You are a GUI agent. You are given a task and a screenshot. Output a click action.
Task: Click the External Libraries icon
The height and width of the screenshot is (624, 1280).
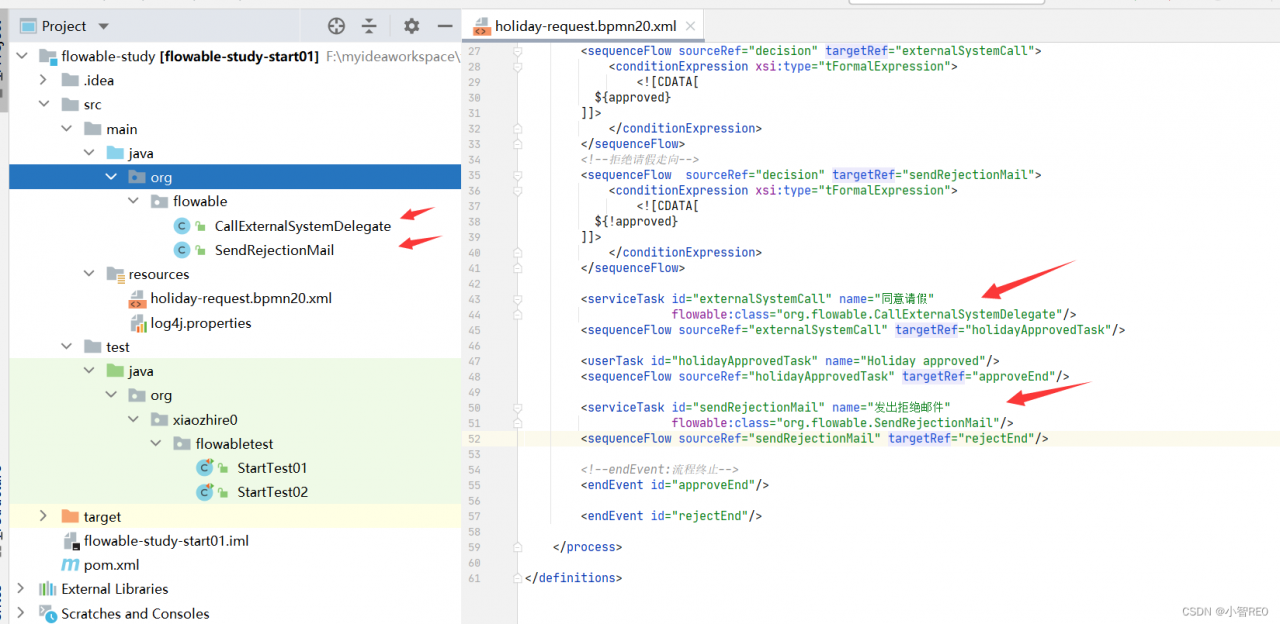47,589
